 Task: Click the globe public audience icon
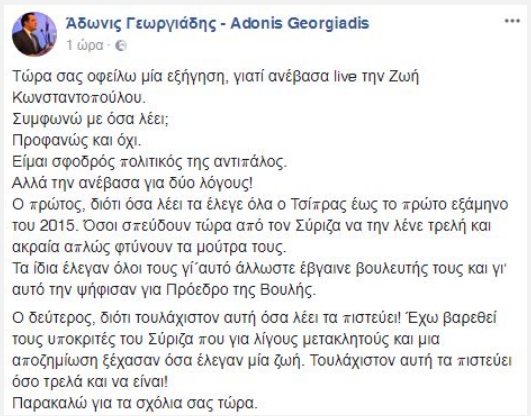(x=121, y=45)
